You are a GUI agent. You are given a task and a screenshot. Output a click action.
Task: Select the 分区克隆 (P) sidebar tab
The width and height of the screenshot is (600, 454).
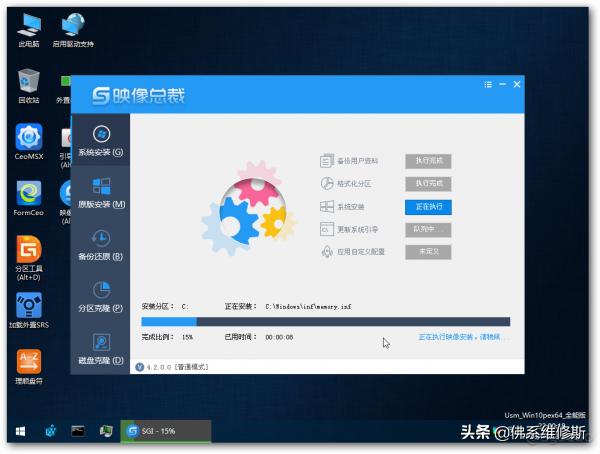point(101,297)
